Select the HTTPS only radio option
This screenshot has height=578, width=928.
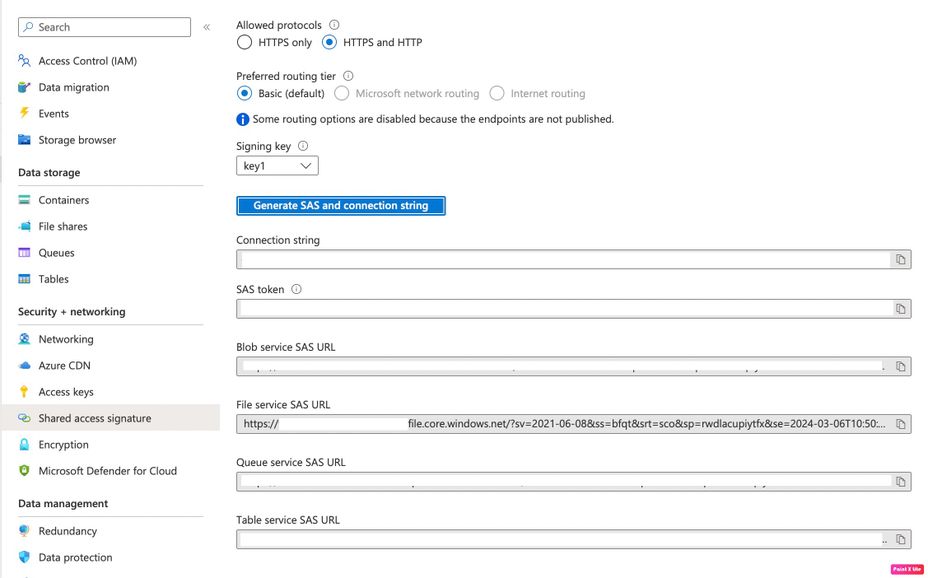coord(245,43)
